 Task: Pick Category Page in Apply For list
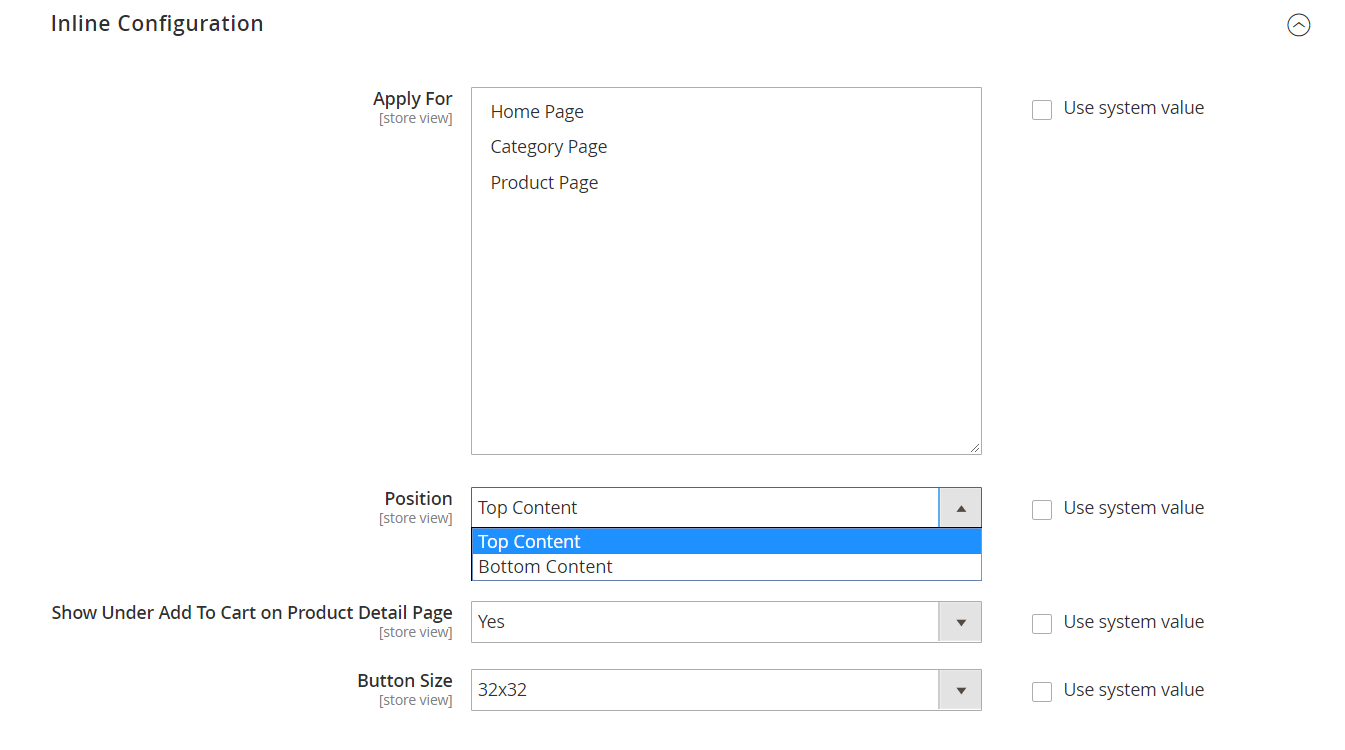549,147
